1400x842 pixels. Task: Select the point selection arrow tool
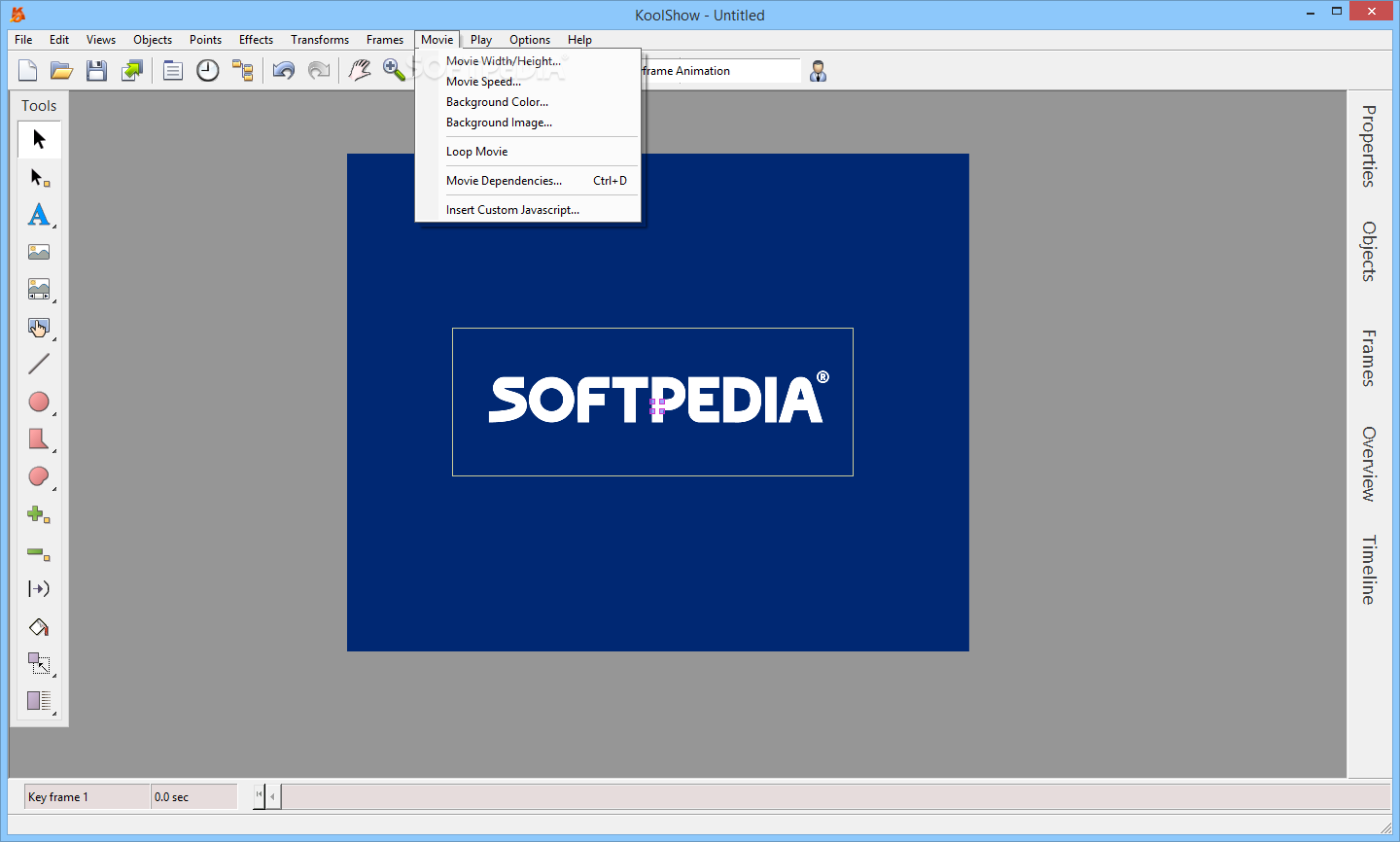point(39,178)
